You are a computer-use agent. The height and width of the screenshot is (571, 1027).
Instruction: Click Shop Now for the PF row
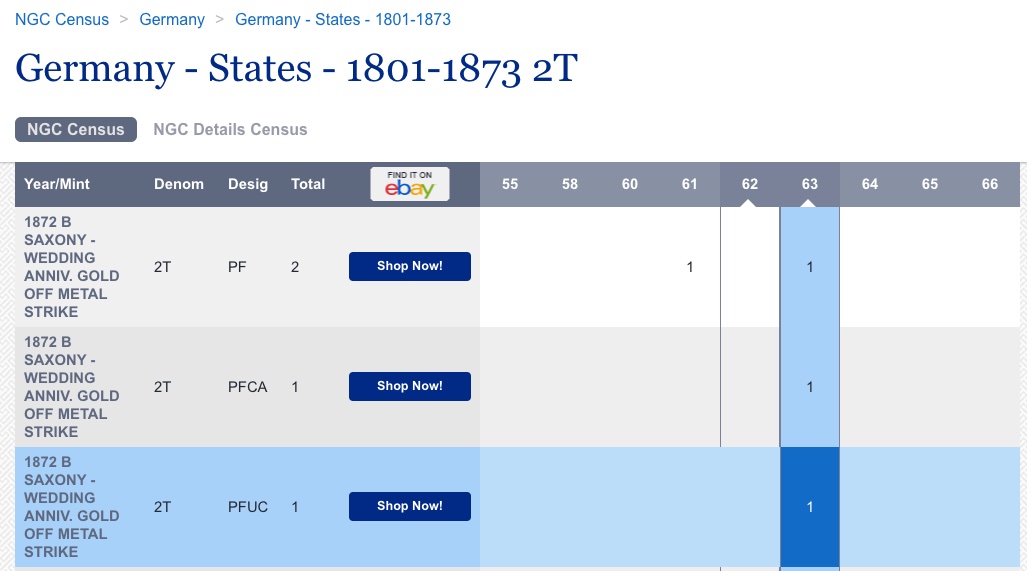409,267
